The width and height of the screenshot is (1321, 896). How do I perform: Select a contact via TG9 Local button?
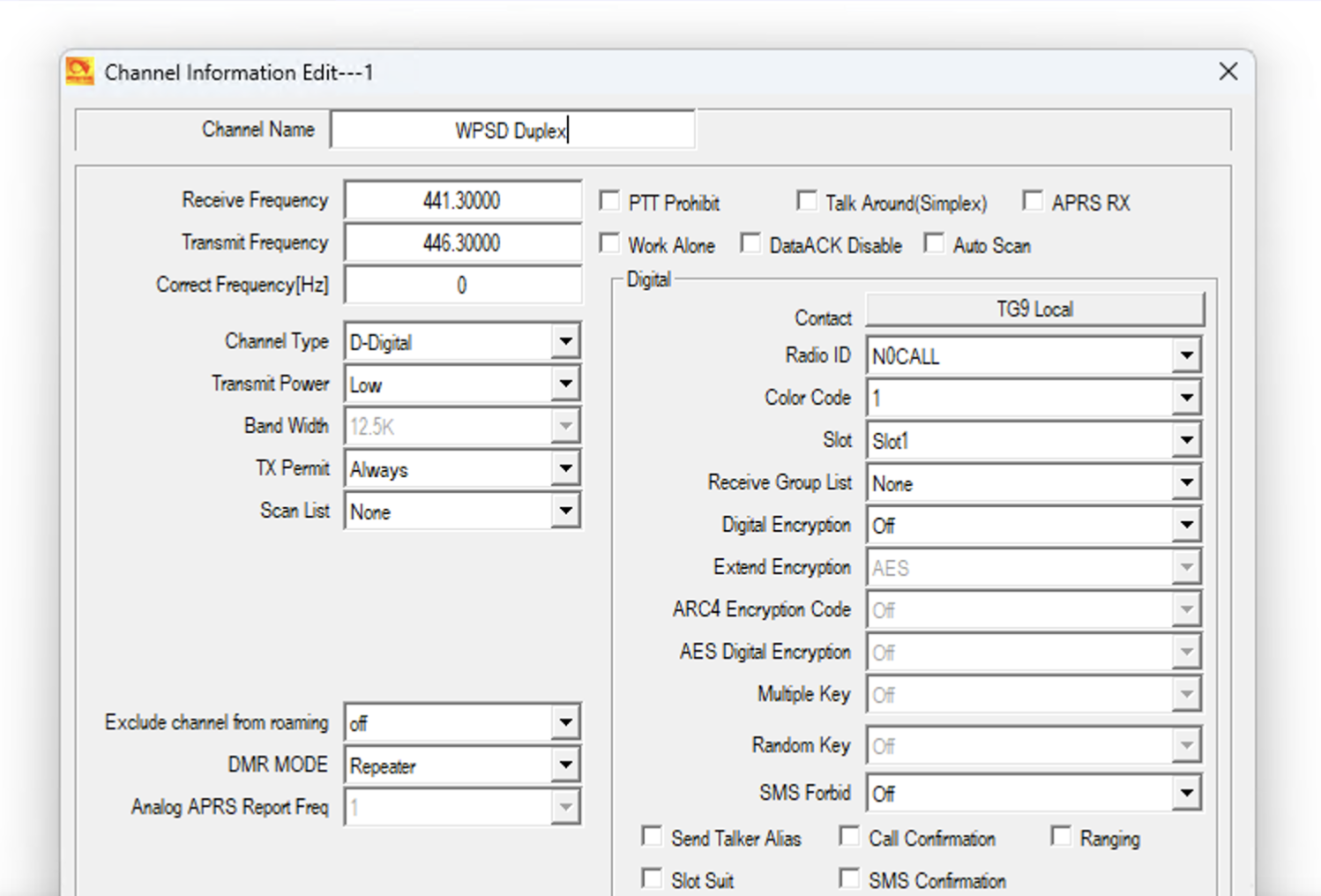1034,309
